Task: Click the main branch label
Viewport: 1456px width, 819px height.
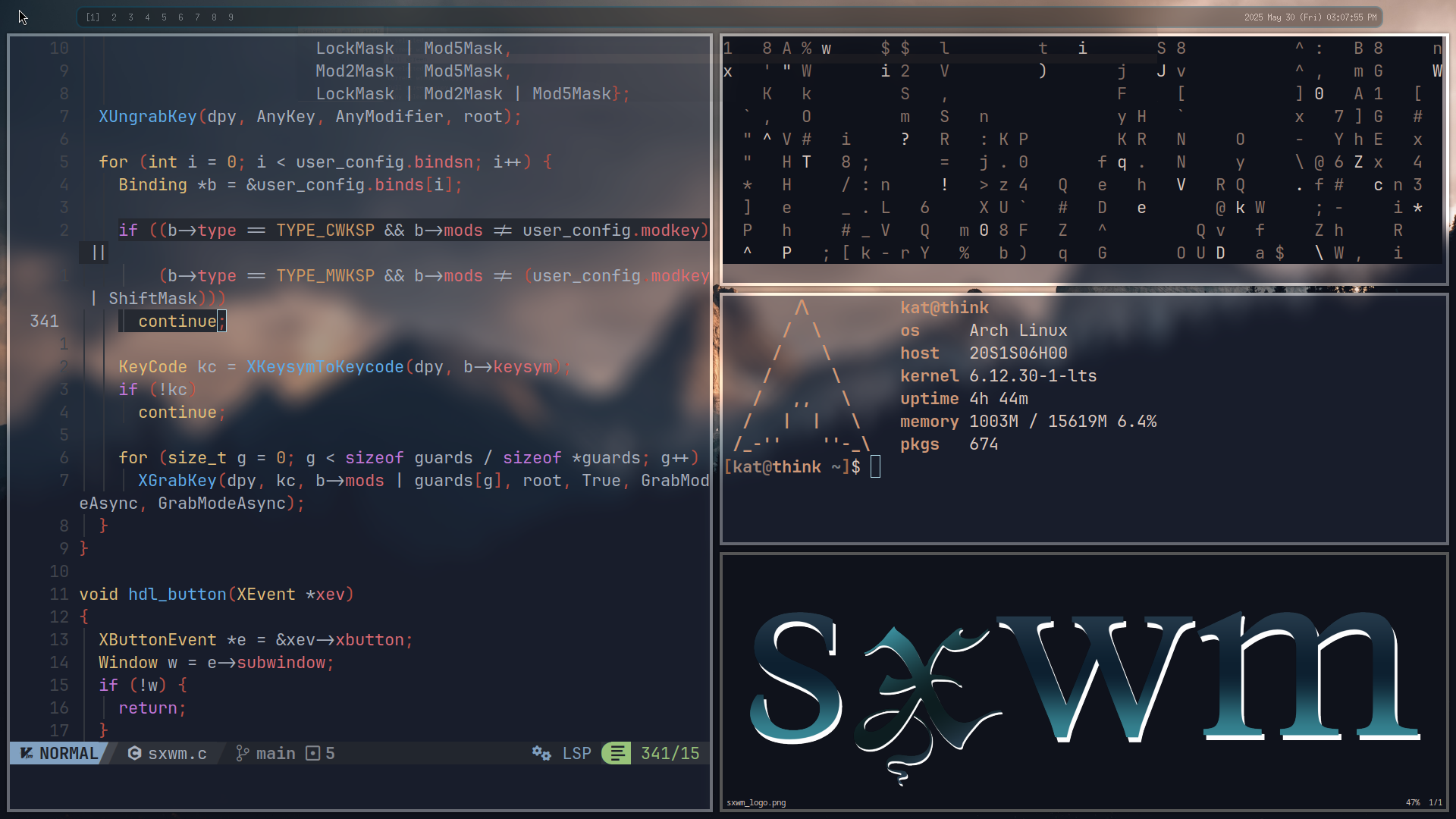Action: coord(275,753)
